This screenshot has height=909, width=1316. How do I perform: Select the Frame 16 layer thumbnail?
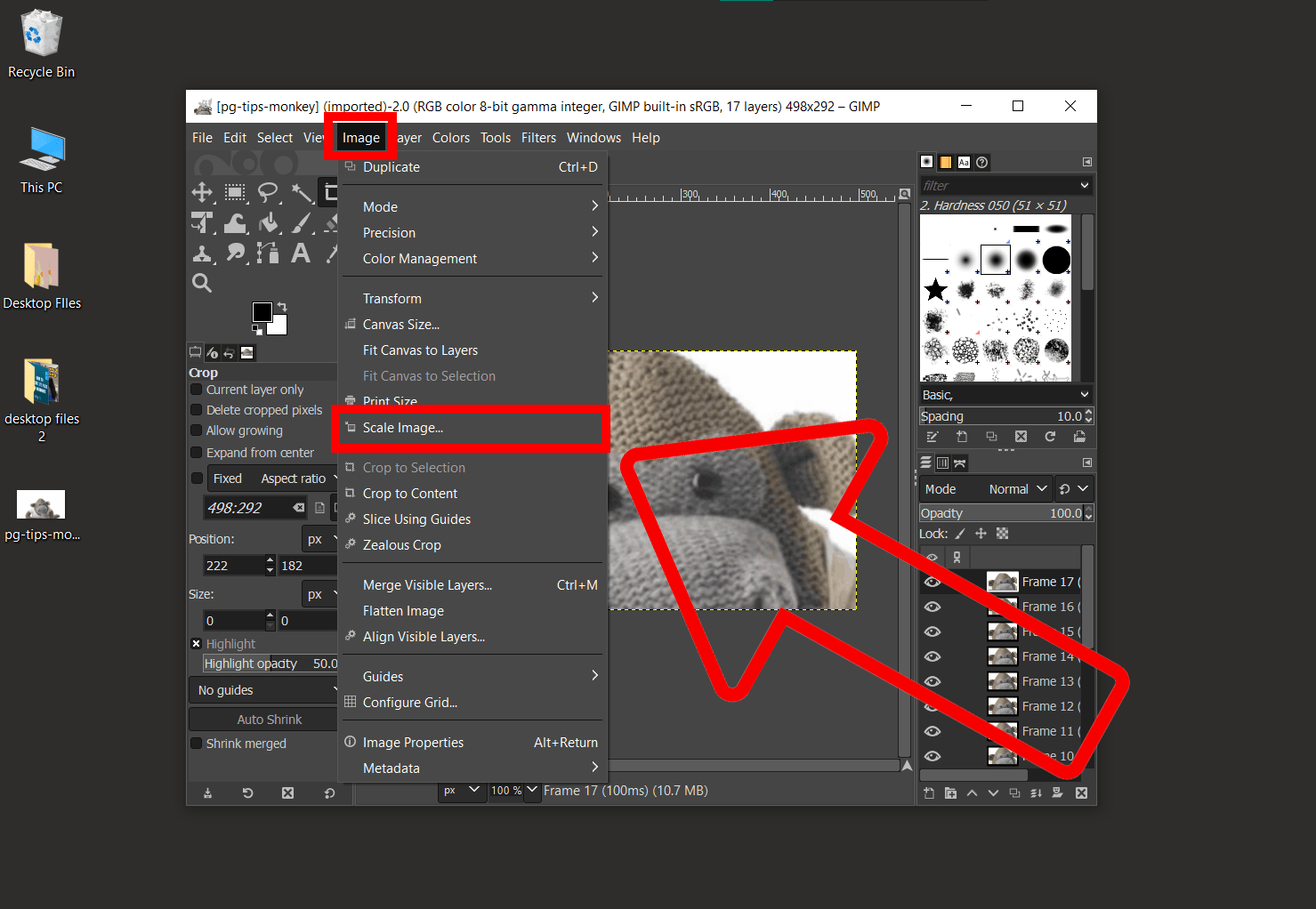coord(1002,606)
